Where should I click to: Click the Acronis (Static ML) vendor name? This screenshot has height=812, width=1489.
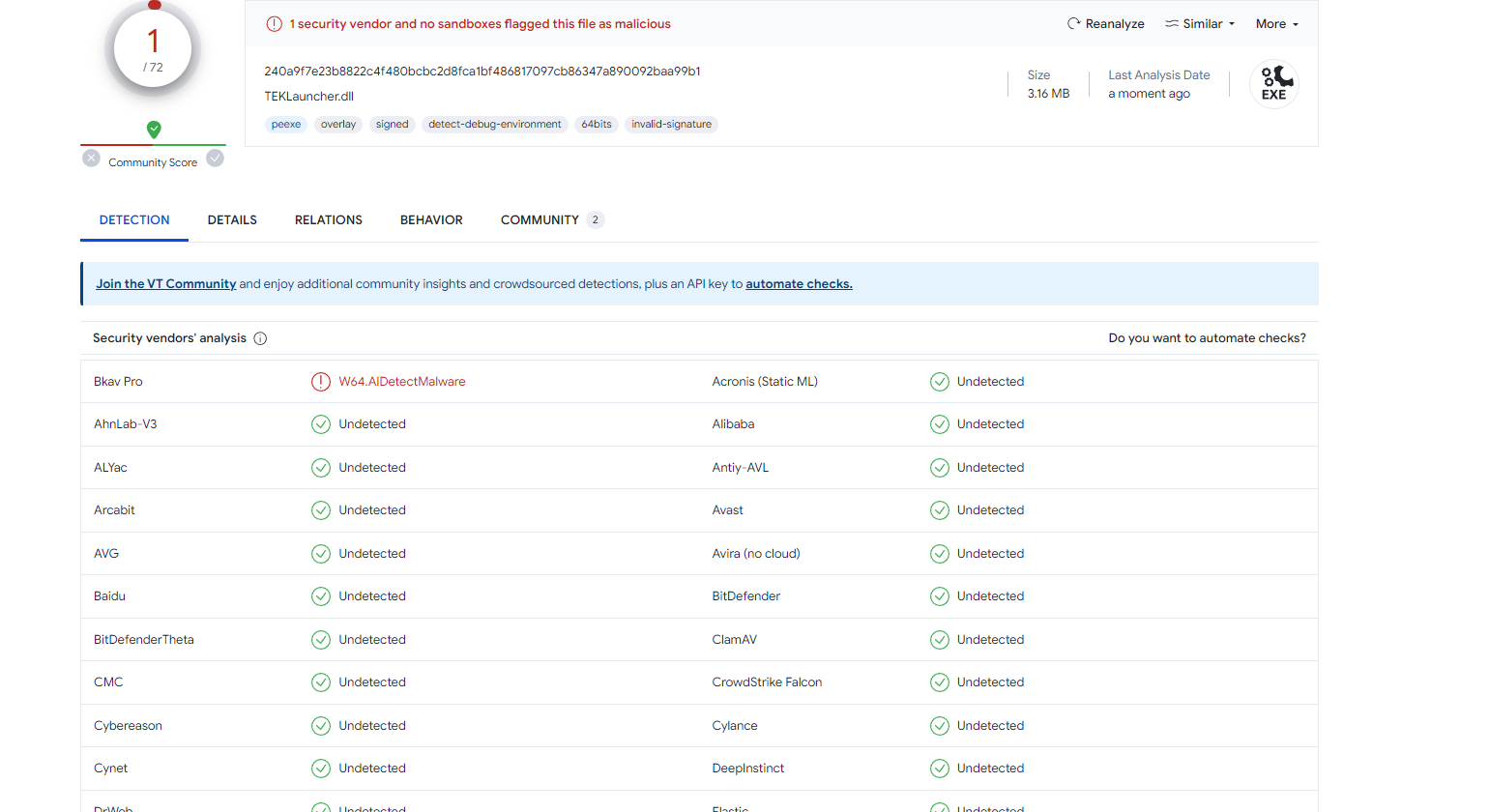click(x=765, y=382)
